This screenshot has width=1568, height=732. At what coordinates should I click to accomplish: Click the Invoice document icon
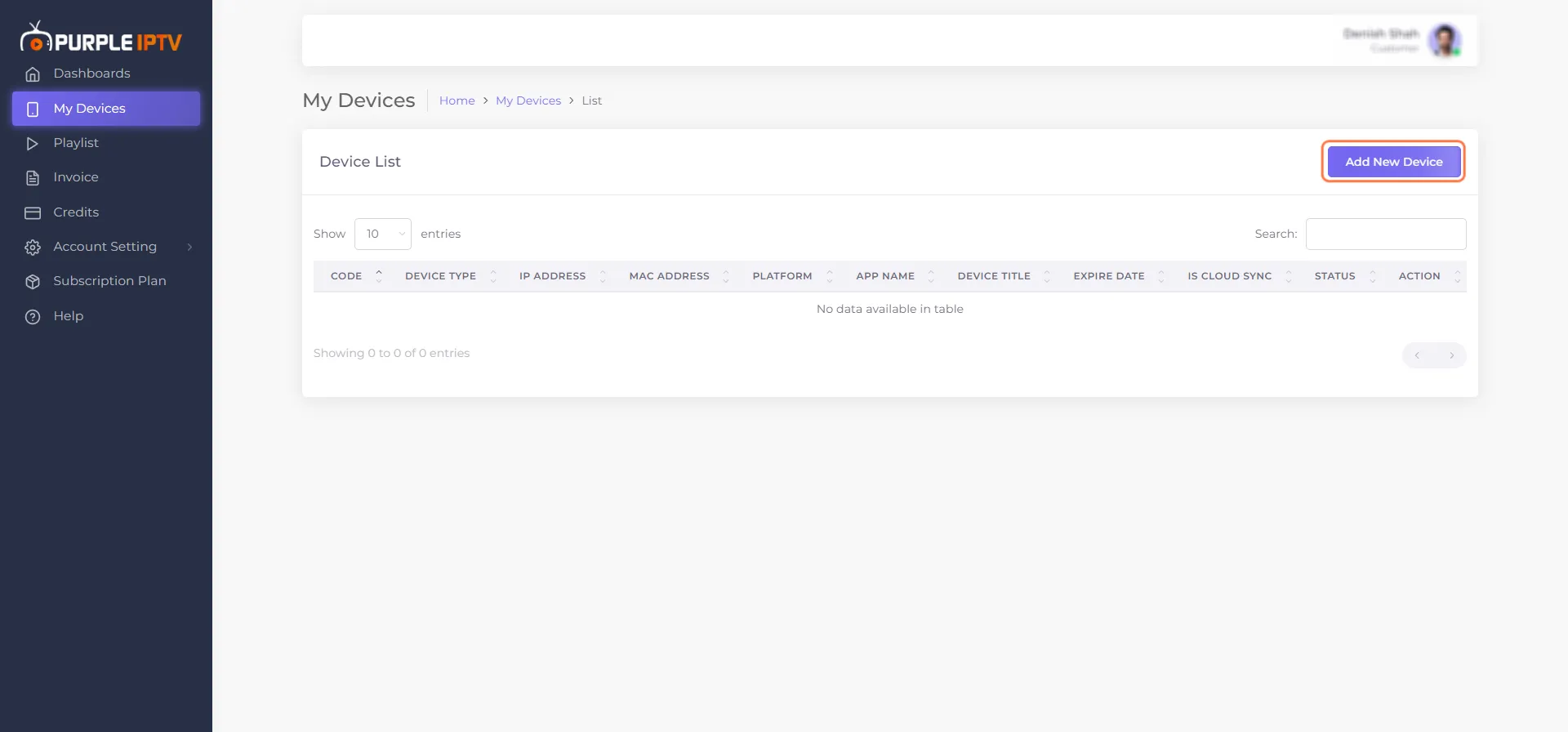pos(33,178)
